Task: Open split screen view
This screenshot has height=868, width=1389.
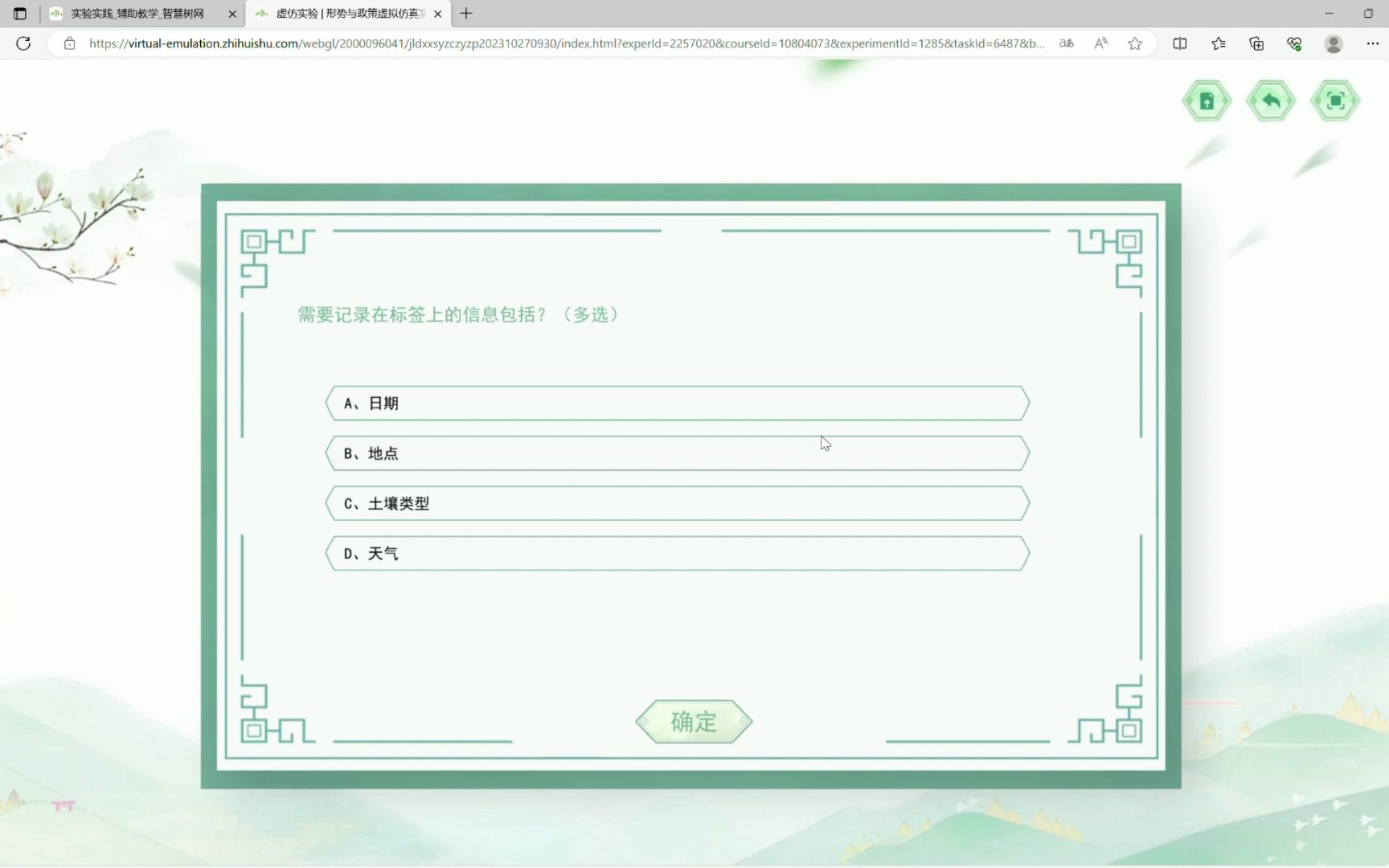Action: [x=1180, y=43]
